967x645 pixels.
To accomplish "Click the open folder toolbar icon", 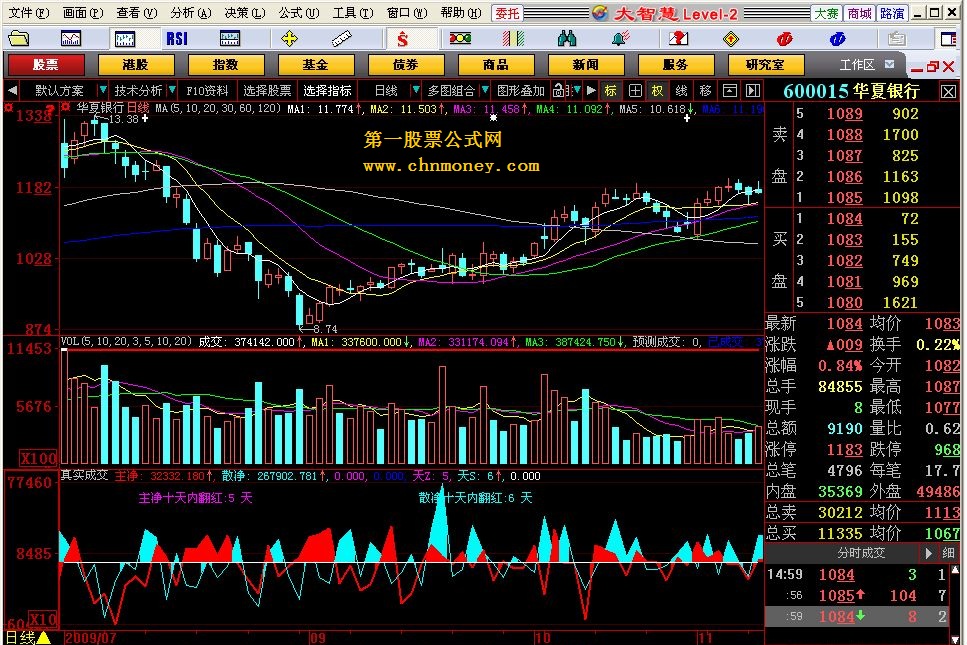I will [x=19, y=39].
